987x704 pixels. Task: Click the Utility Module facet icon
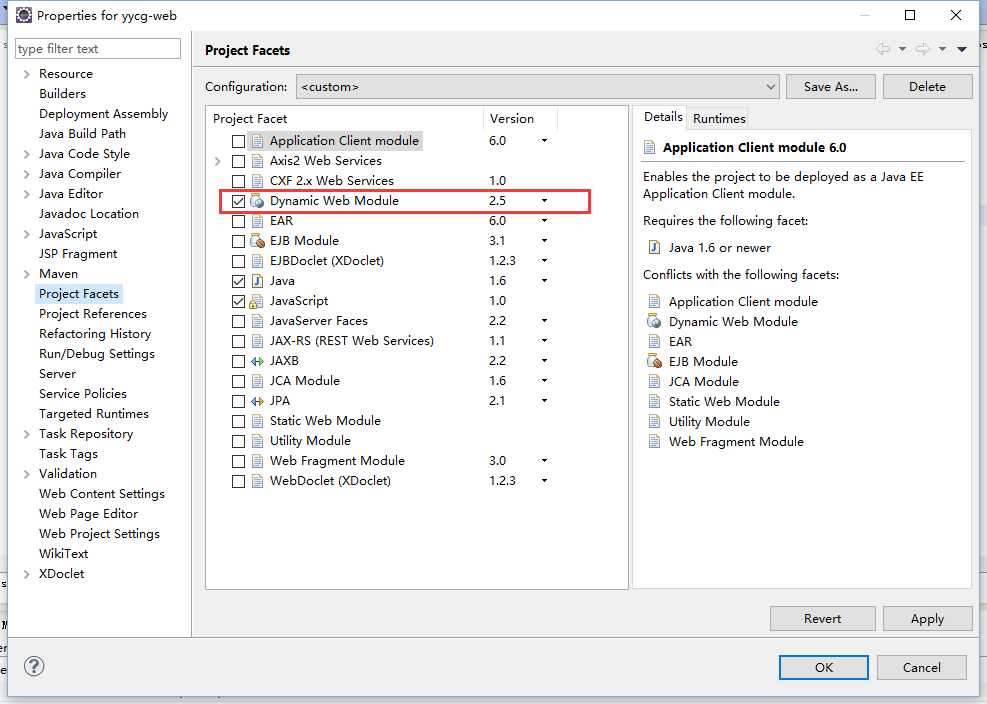257,441
